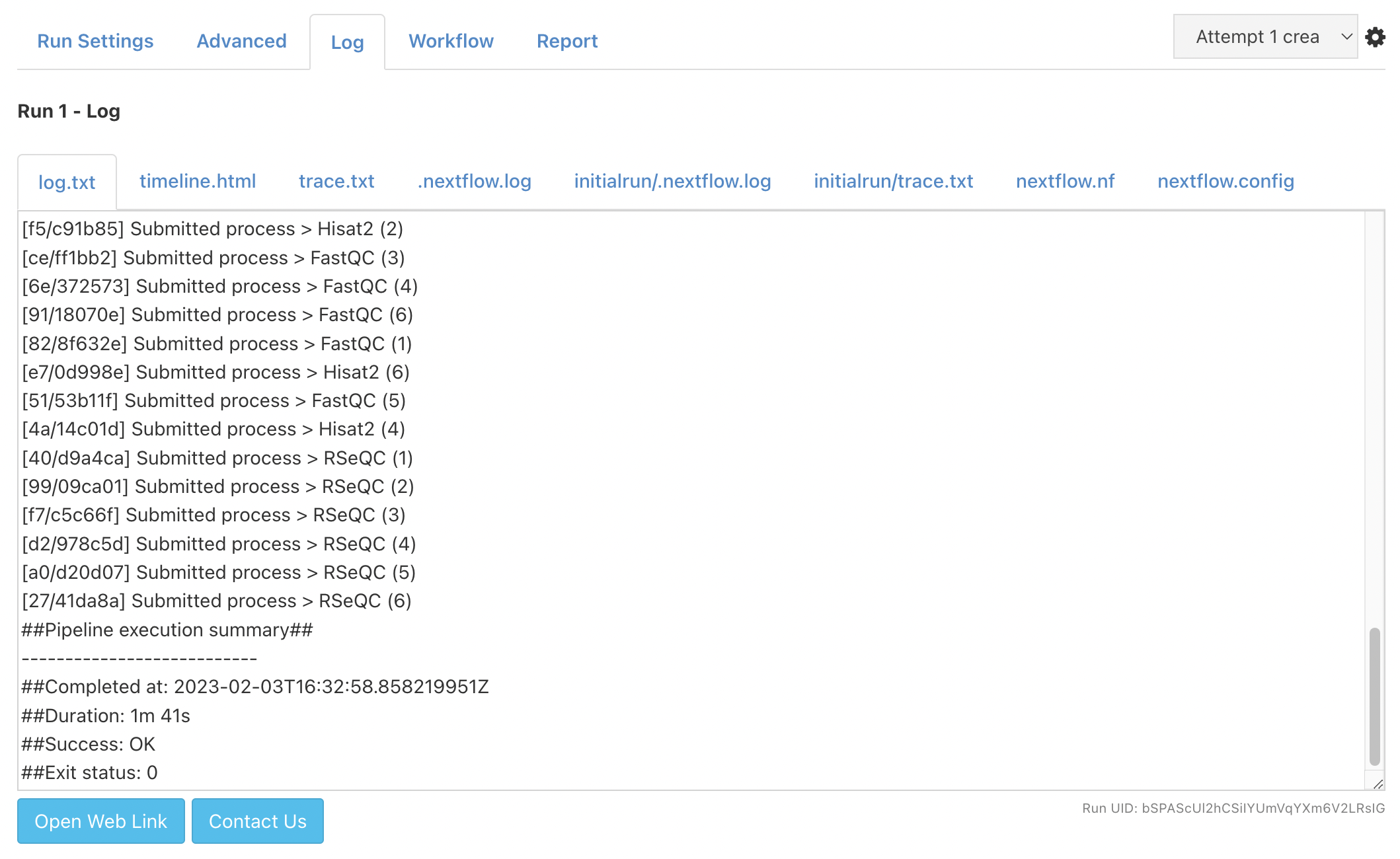Select the Log tab
The width and height of the screenshot is (1400, 859).
[x=347, y=42]
